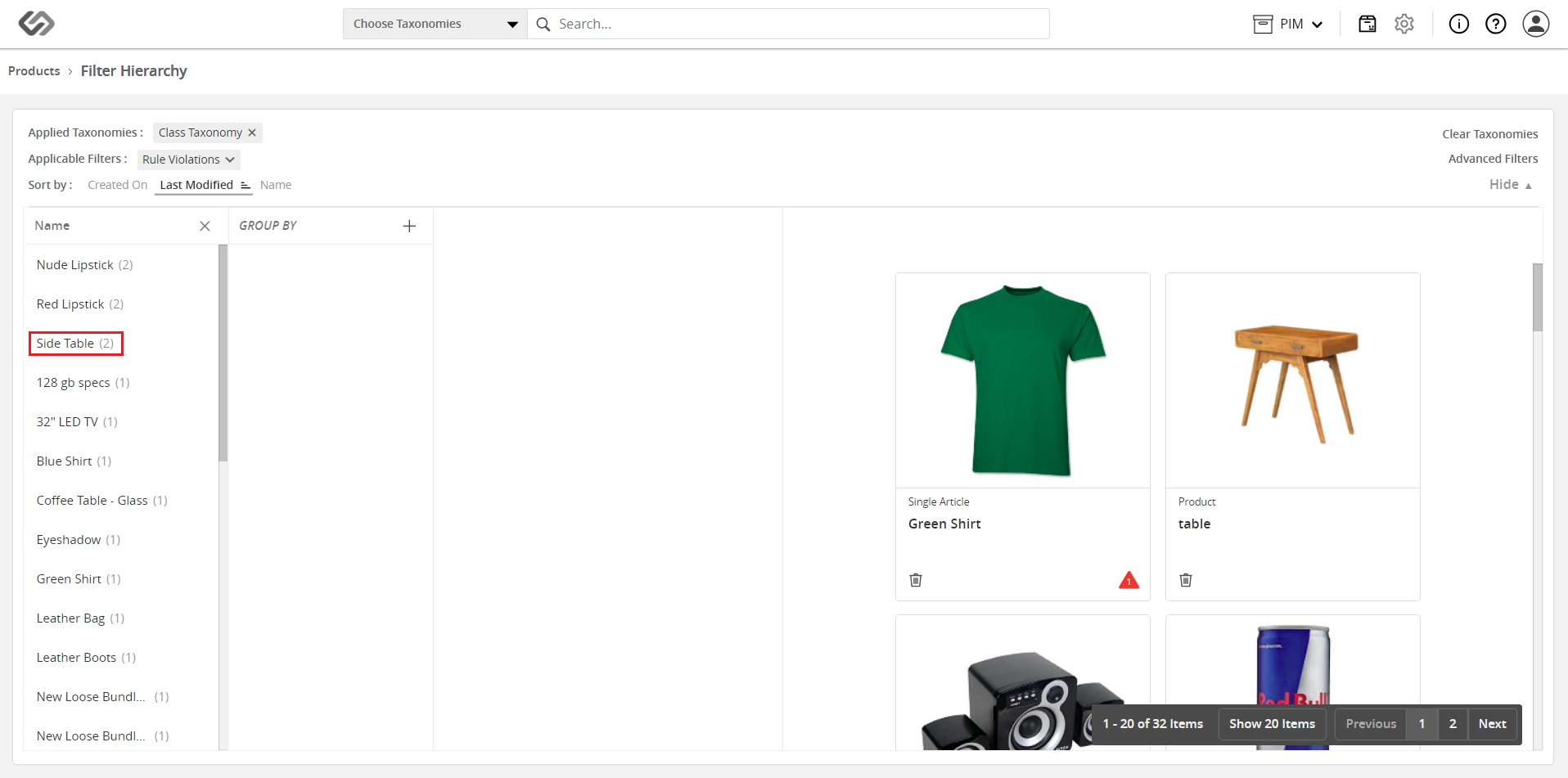Open the calendar tasks icon
Viewport: 1568px width, 778px height.
[x=1367, y=24]
